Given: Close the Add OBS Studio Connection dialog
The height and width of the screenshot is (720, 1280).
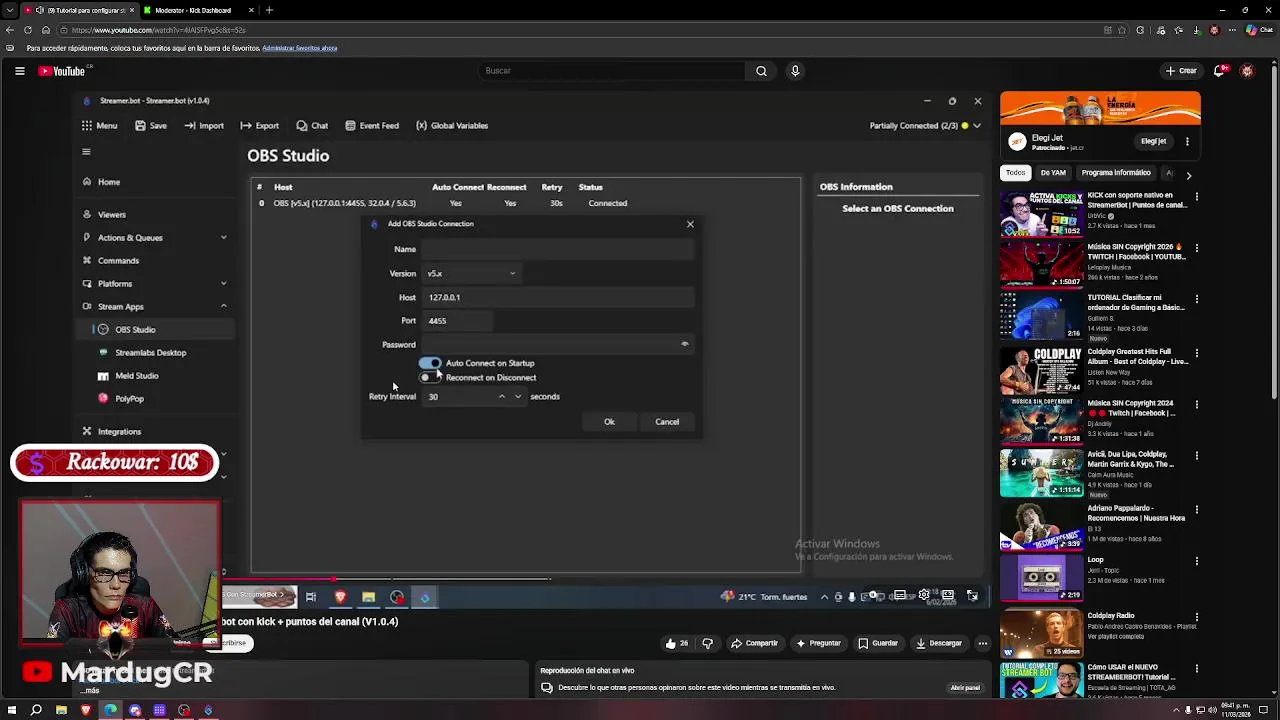Looking at the screenshot, I should [690, 224].
